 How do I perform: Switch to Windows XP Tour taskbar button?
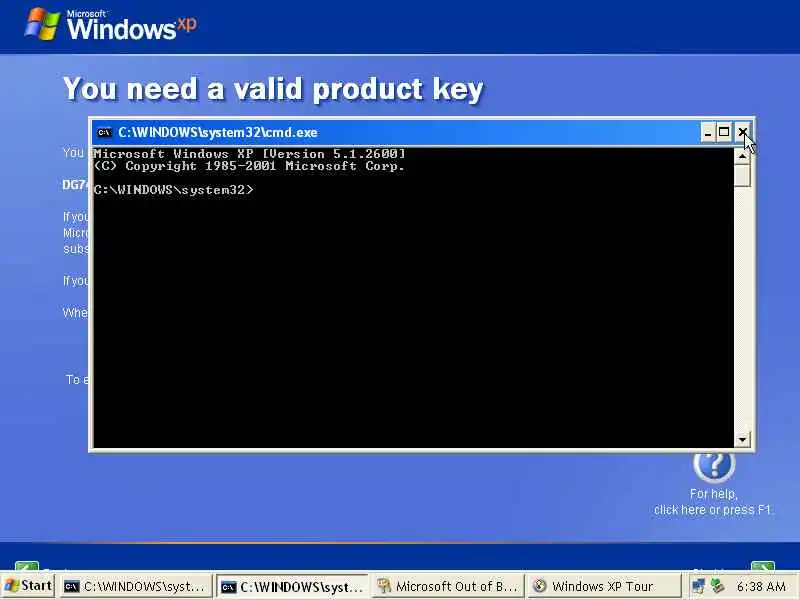click(x=604, y=586)
